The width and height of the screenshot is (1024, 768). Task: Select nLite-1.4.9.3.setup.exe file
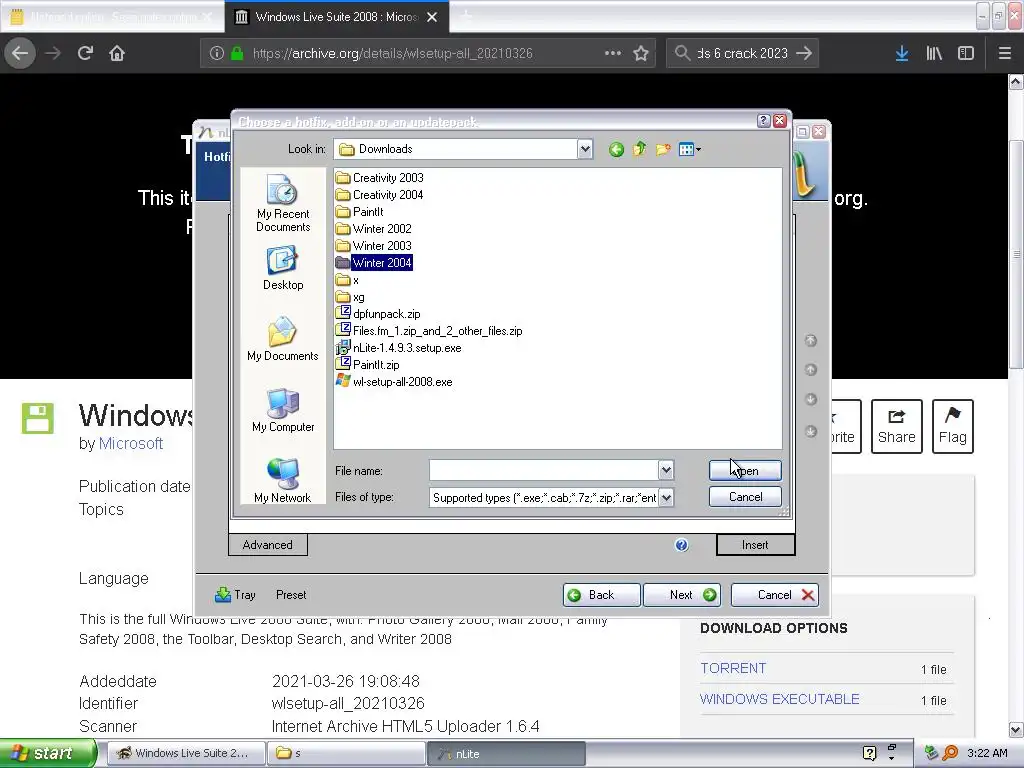[x=398, y=348]
